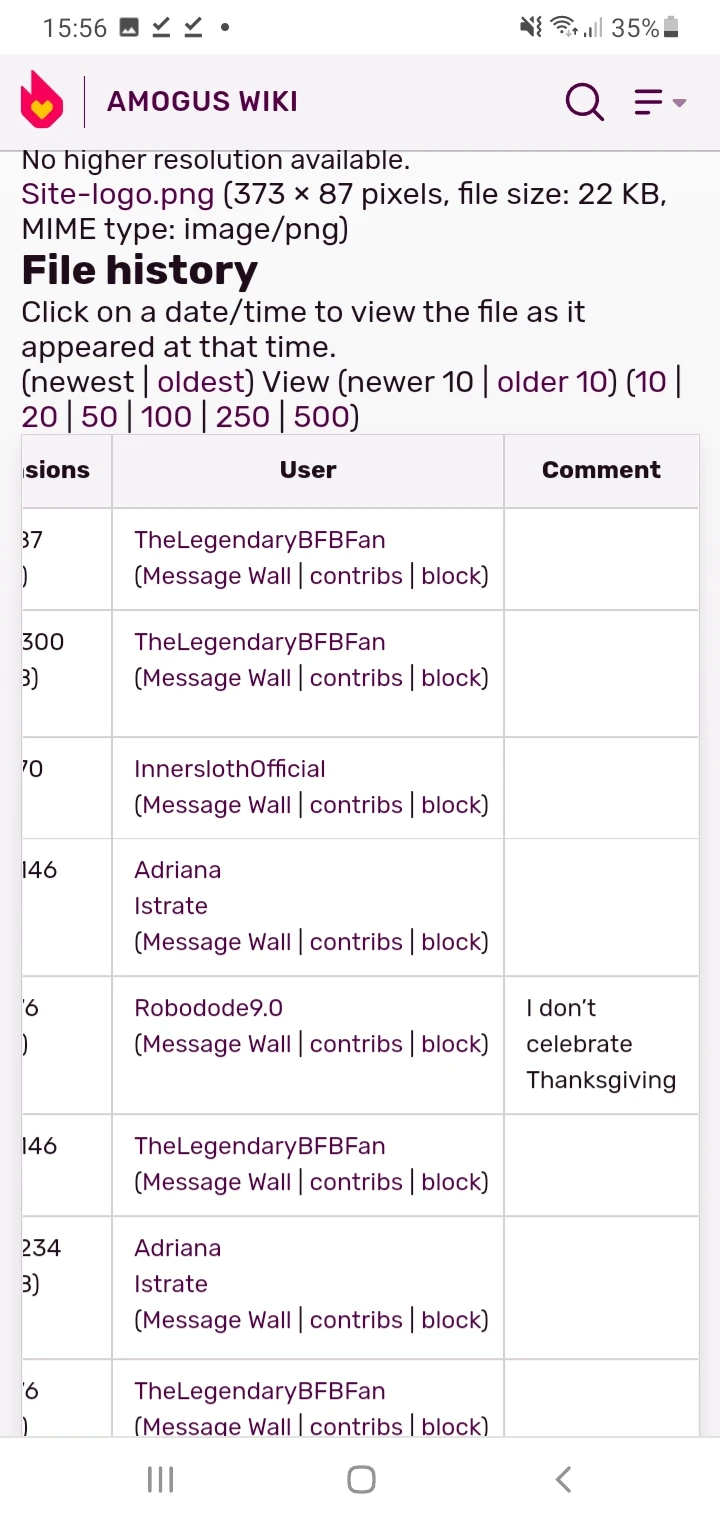Go to AMOGUS WIKI homepage
This screenshot has height=1520, width=720.
[201, 101]
